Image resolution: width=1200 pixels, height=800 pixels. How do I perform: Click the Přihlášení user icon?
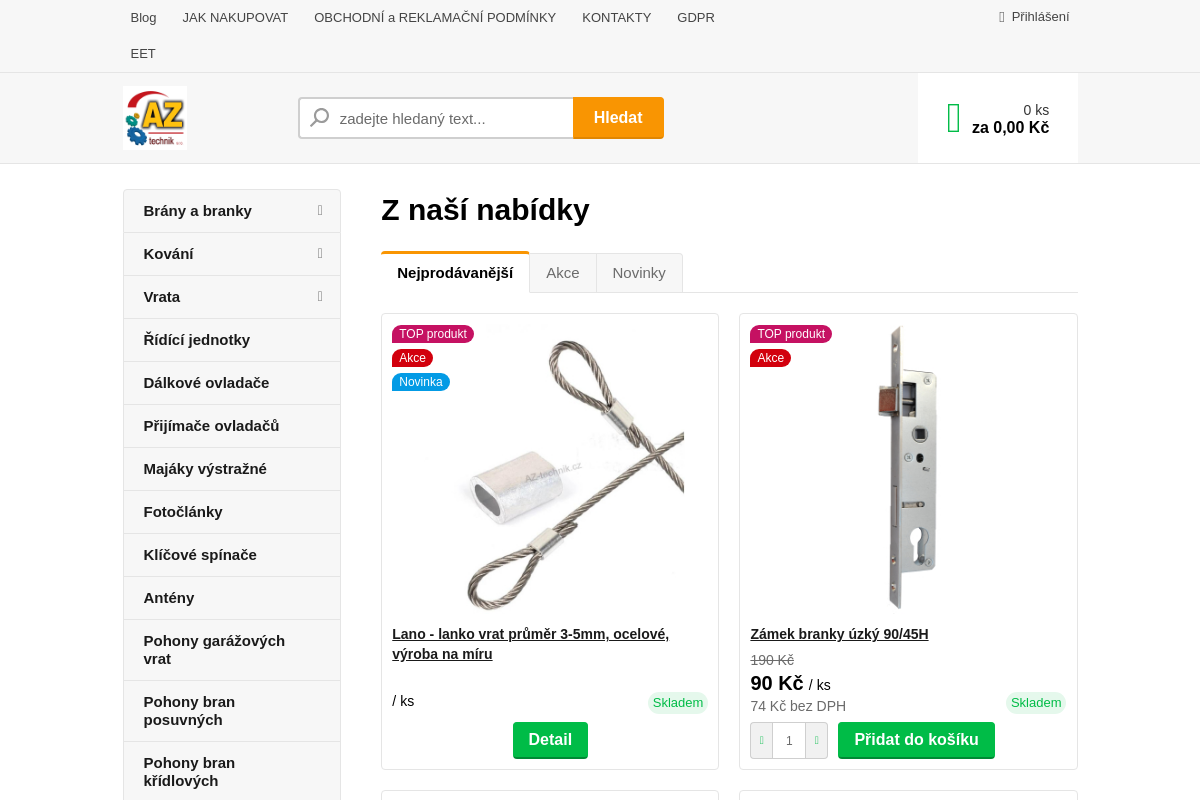(x=1000, y=16)
